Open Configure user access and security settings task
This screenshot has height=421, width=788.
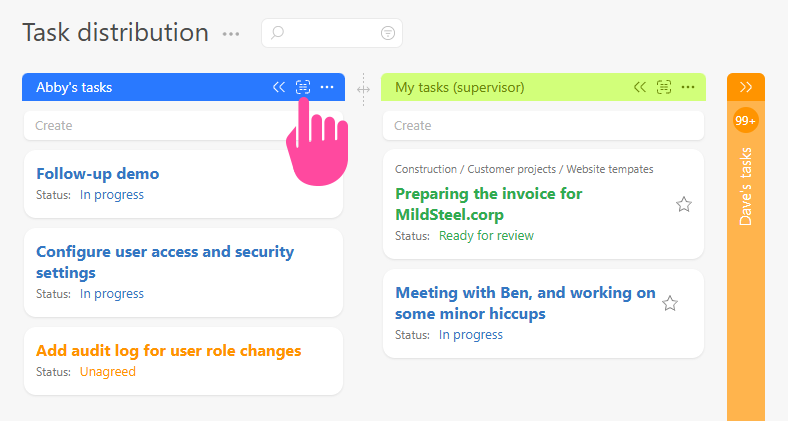pyautogui.click(x=165, y=261)
